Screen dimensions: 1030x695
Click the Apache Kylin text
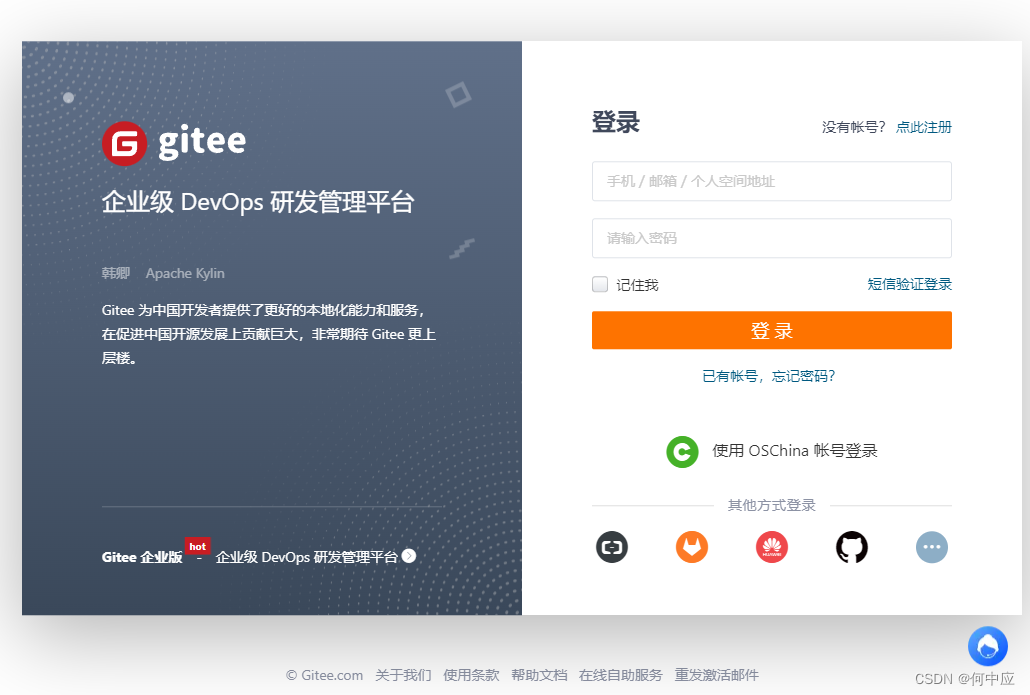(x=185, y=273)
